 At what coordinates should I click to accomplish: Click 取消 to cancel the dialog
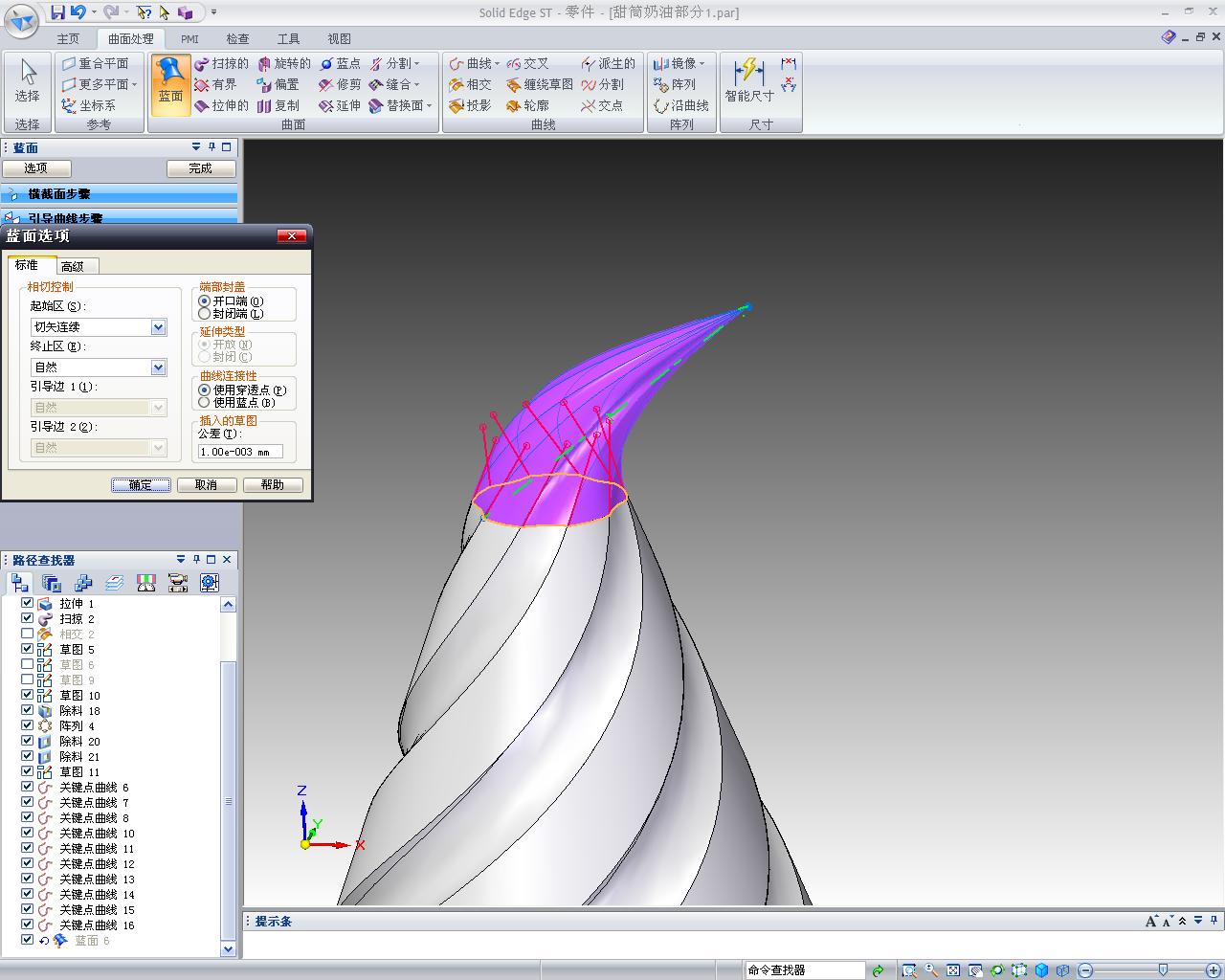pyautogui.click(x=206, y=485)
